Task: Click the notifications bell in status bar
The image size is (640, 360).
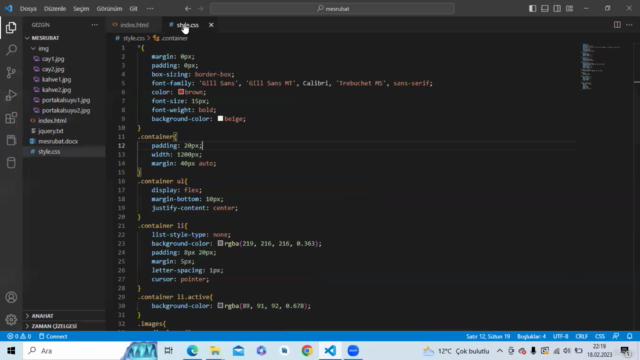Action: coord(629,336)
